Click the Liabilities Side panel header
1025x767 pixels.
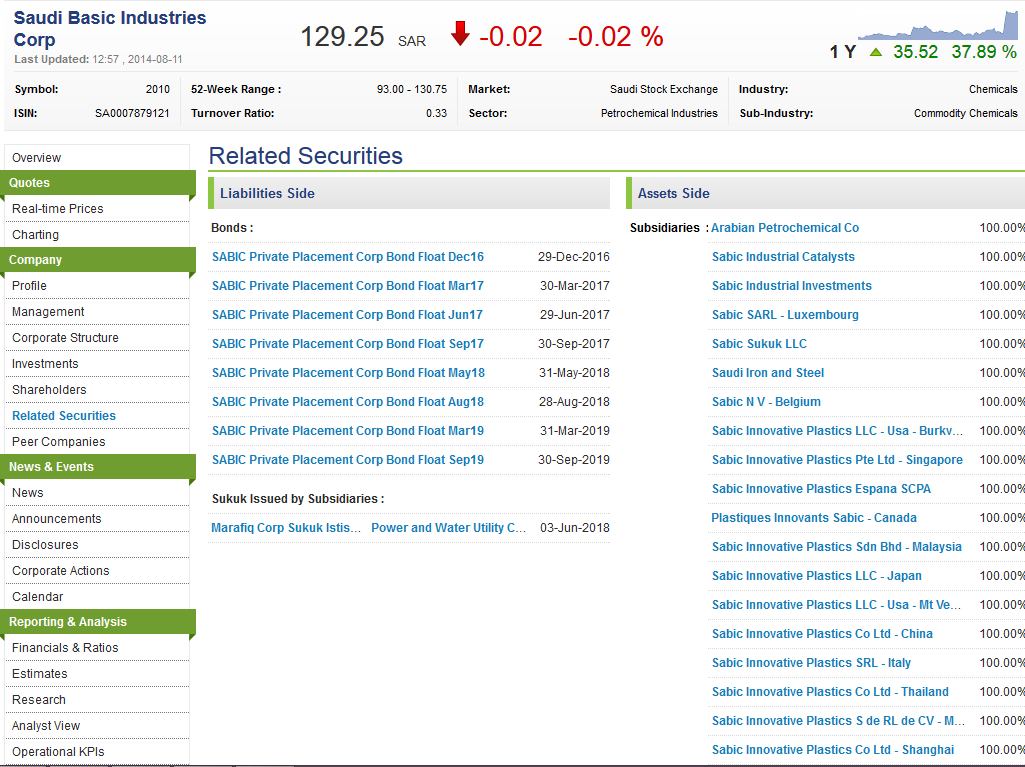[409, 194]
